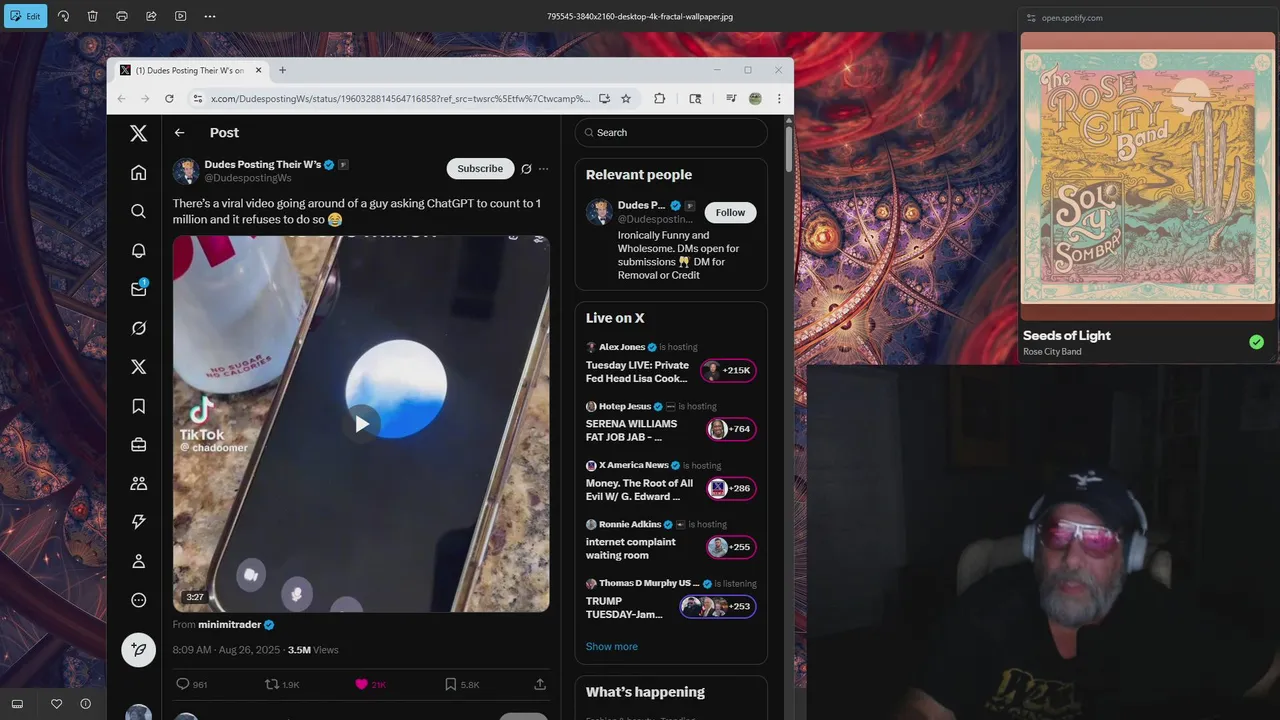1280x720 pixels.
Task: Open internet complaint waiting room space
Action: (670, 541)
